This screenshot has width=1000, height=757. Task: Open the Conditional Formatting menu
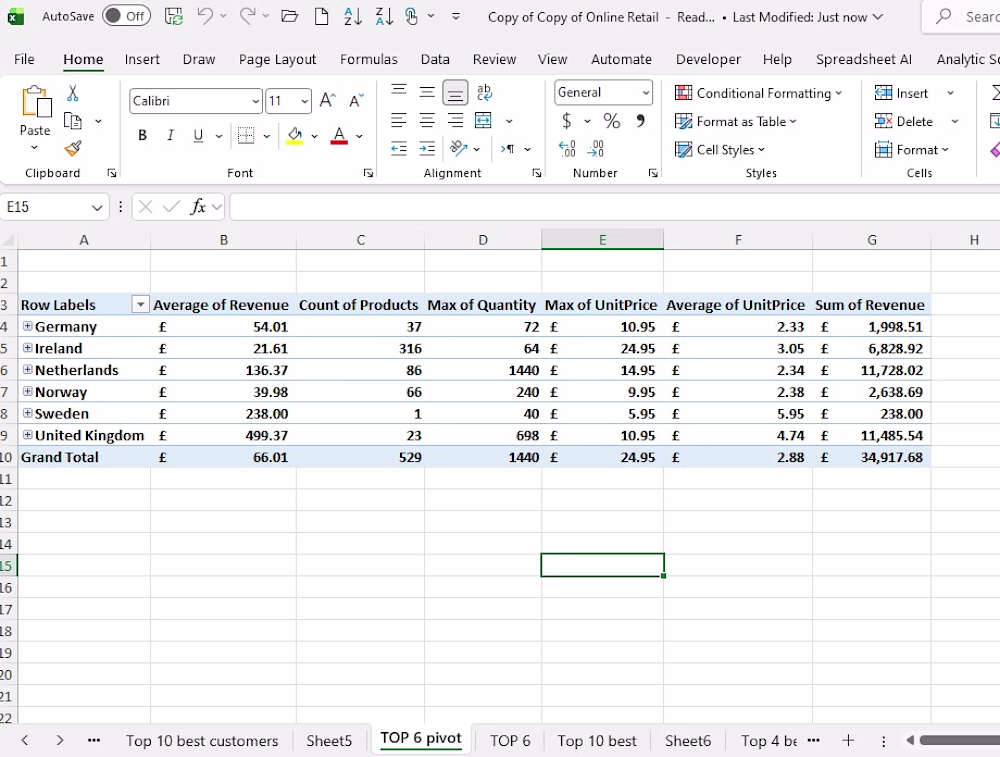pyautogui.click(x=758, y=93)
